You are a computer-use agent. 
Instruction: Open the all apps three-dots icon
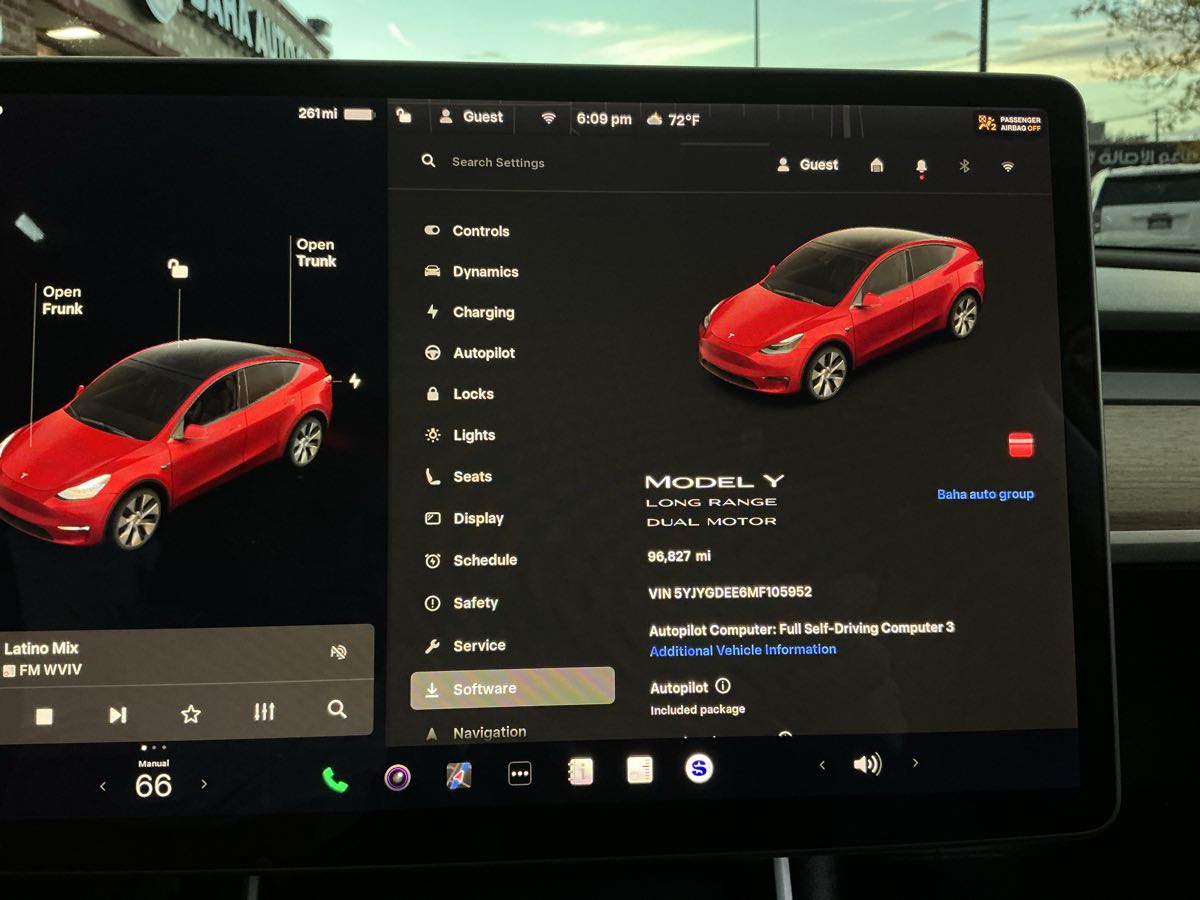520,774
